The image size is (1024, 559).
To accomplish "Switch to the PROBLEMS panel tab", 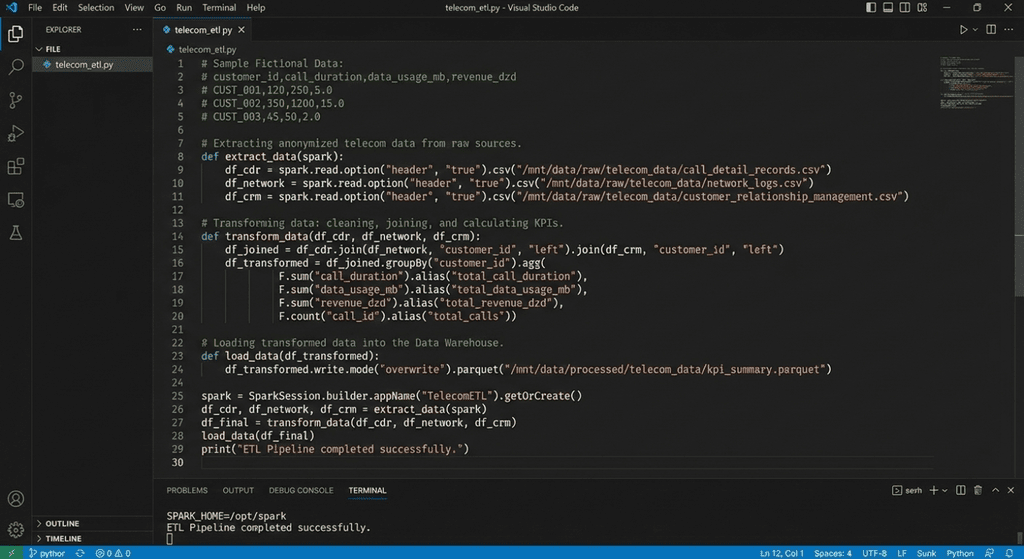I will (187, 490).
